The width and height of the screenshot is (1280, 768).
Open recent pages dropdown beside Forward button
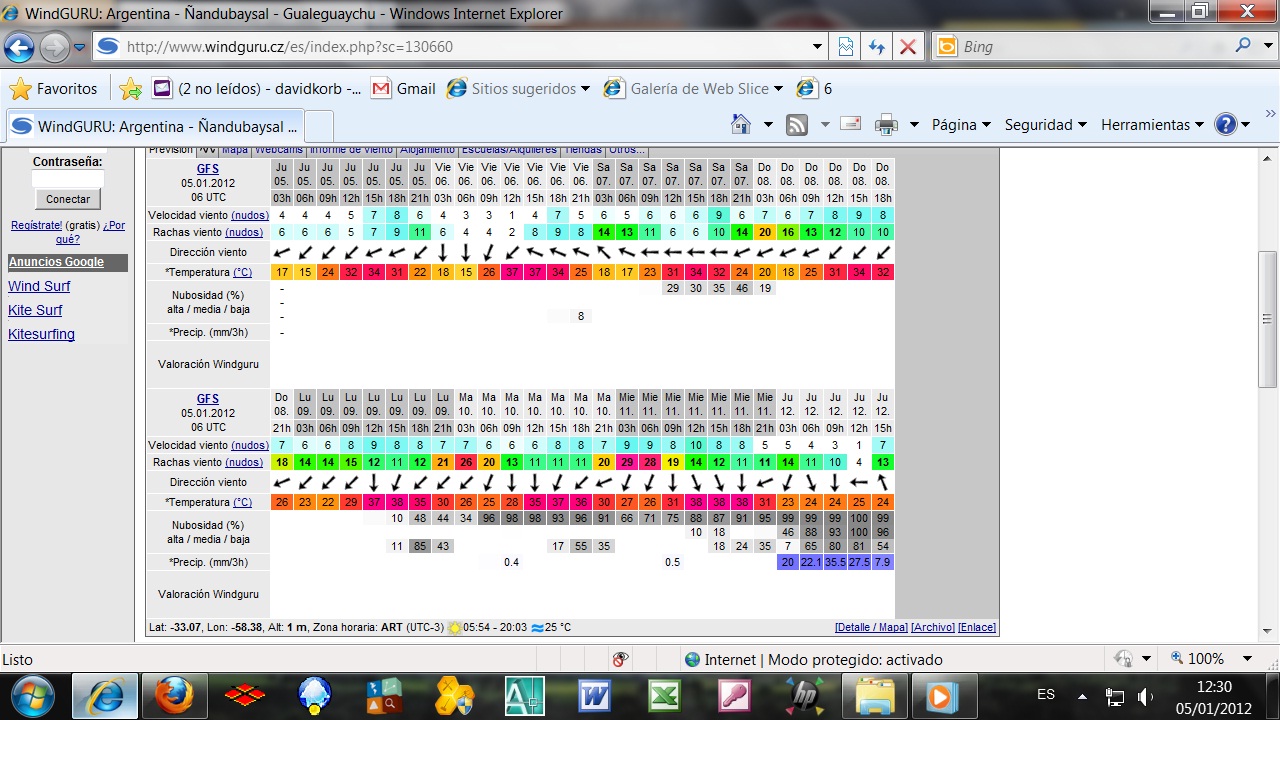click(x=80, y=47)
